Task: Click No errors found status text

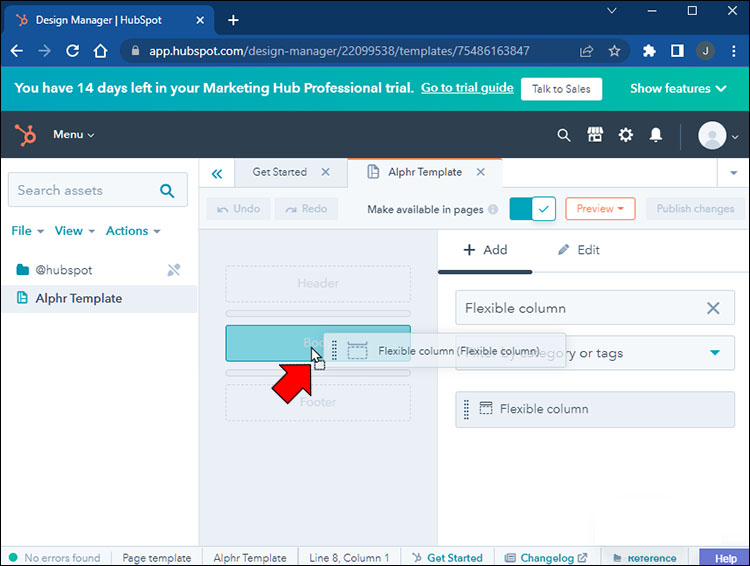Action: tap(62, 558)
